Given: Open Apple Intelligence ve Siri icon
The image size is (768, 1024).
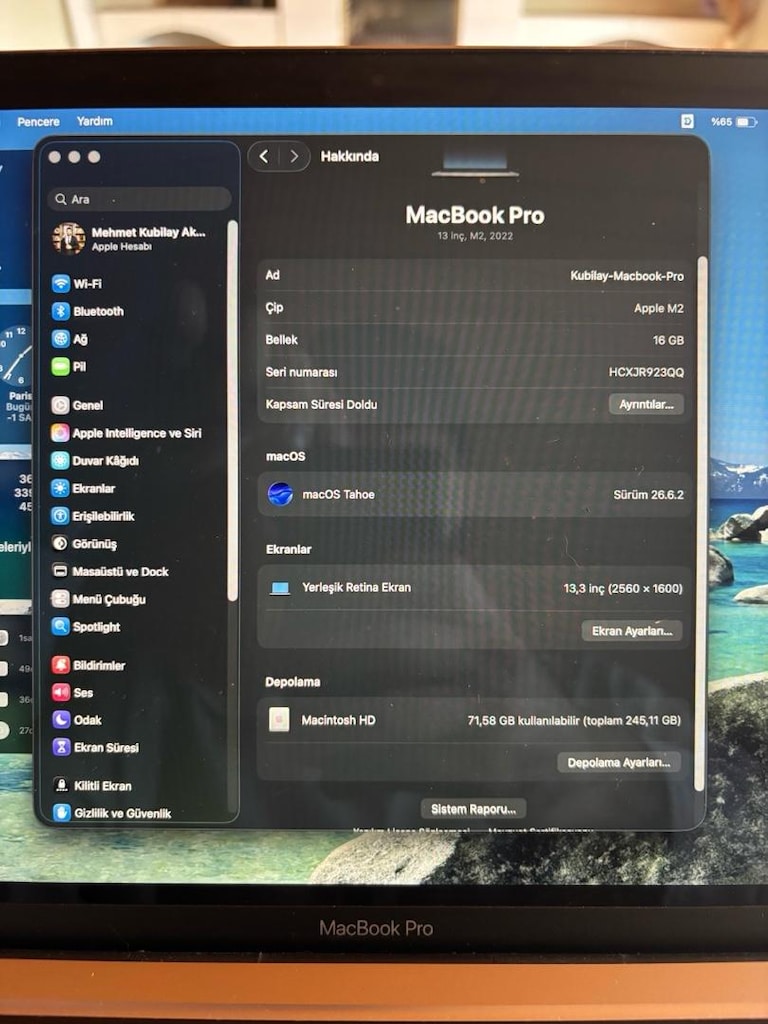Looking at the screenshot, I should [x=60, y=433].
